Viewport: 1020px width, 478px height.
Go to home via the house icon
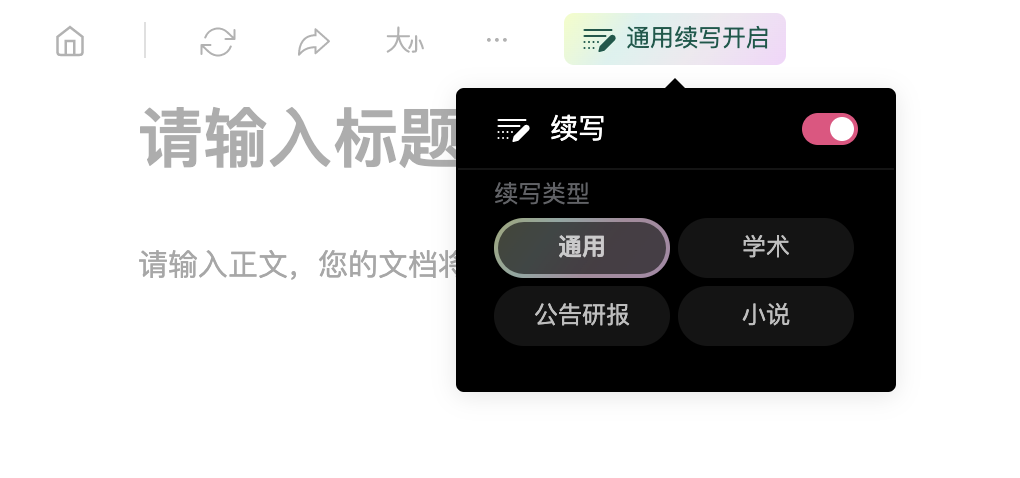(x=70, y=41)
